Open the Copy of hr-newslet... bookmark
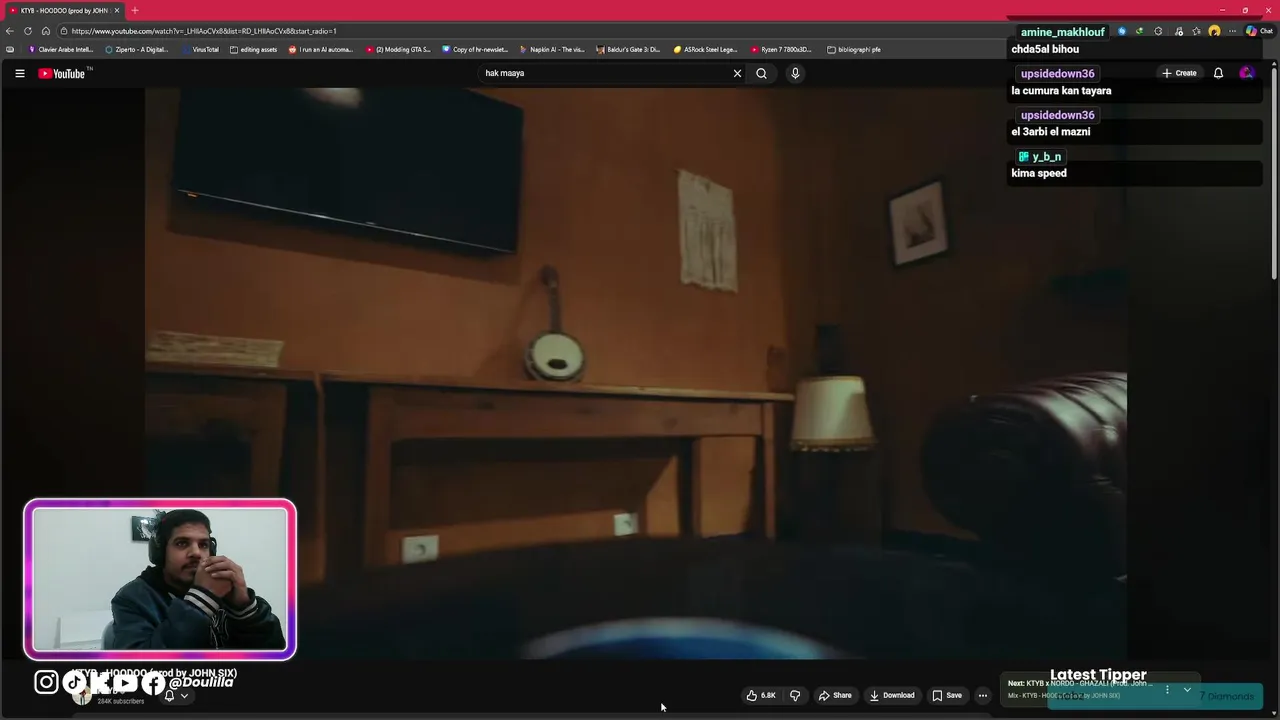The height and width of the screenshot is (720, 1280). click(x=475, y=49)
